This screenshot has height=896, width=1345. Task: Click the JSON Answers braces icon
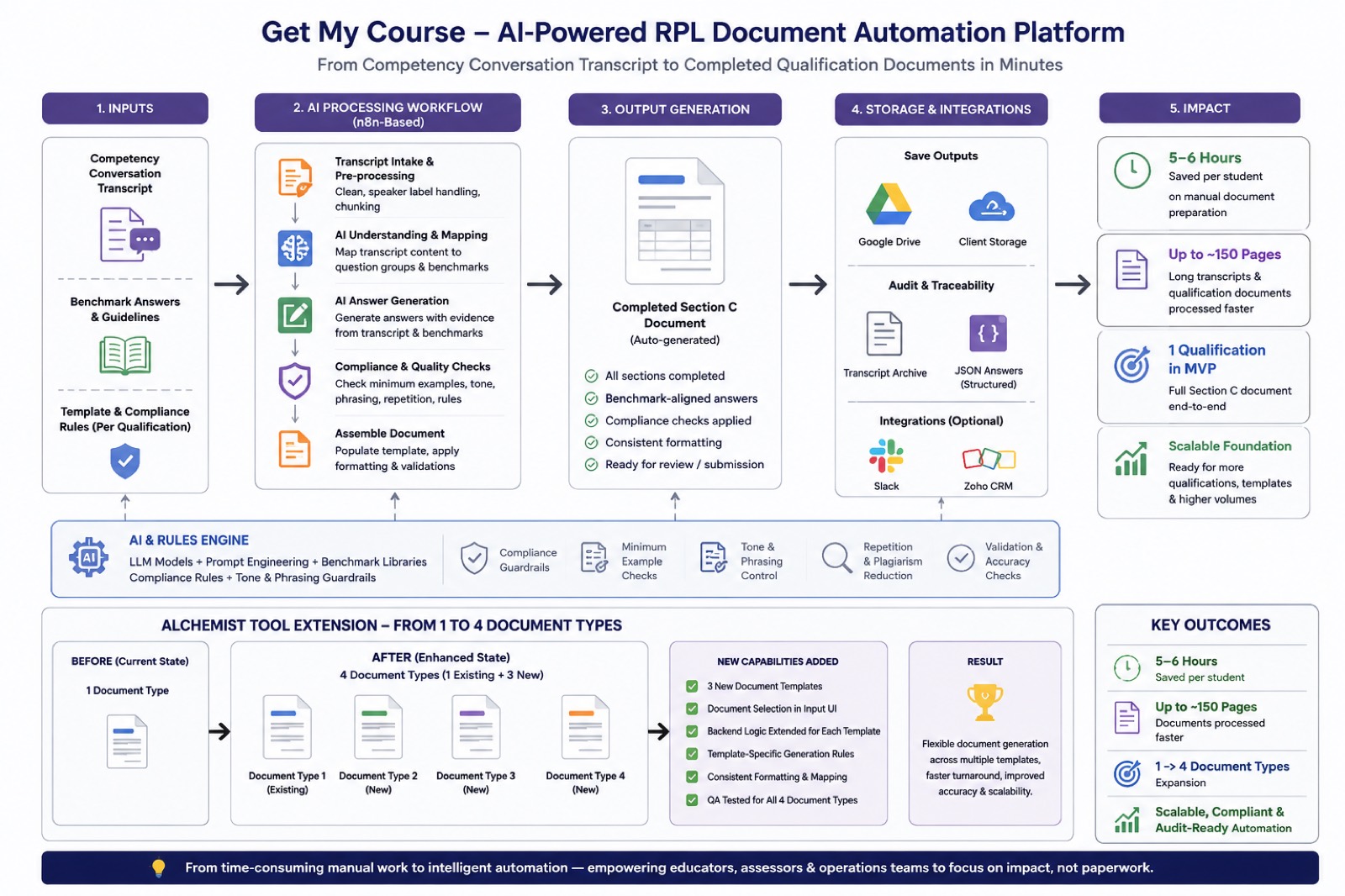988,333
